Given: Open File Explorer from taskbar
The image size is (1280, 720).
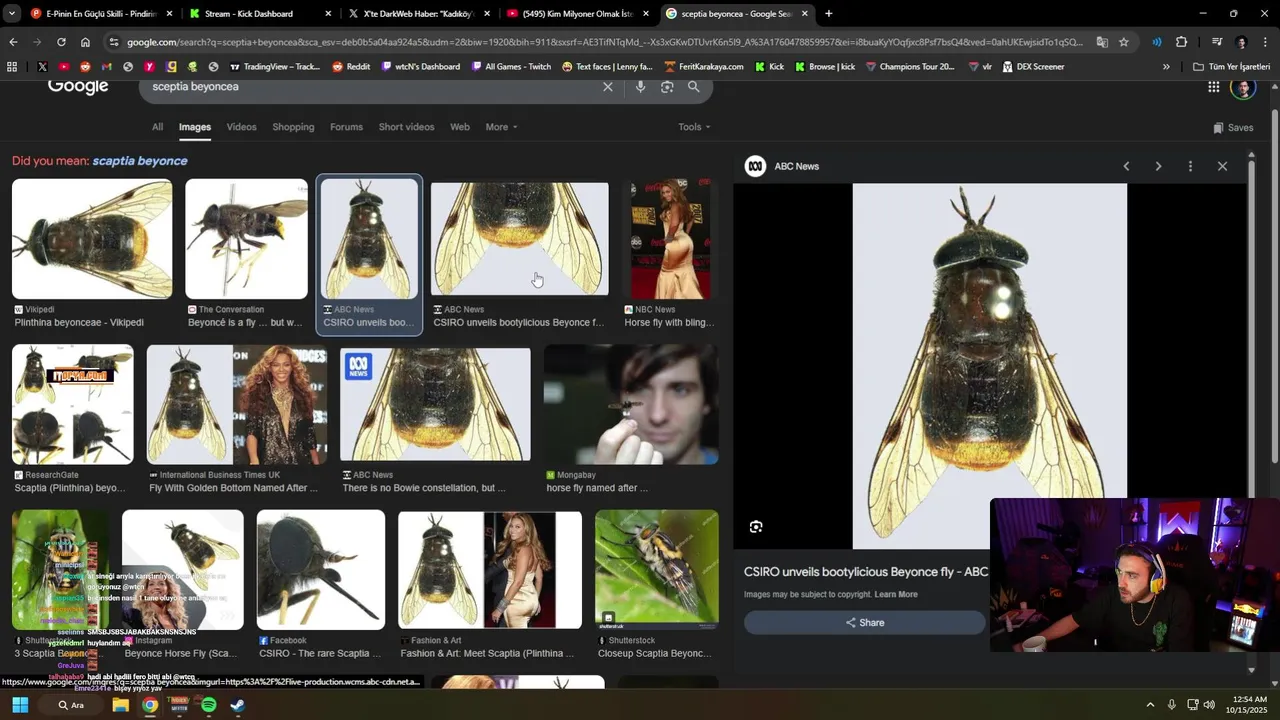Looking at the screenshot, I should pos(120,705).
